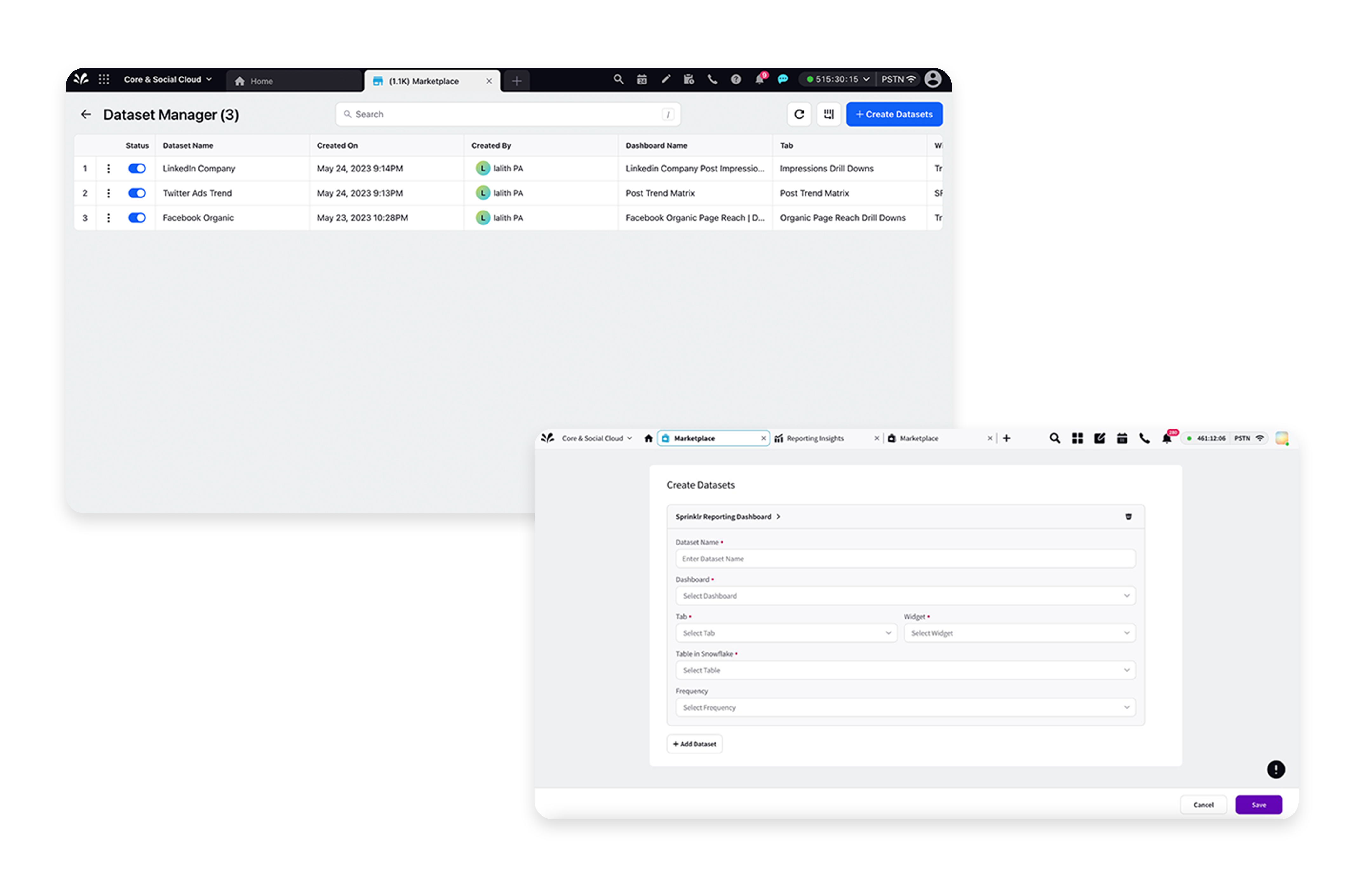Open the Select Widget dropdown
Image resolution: width=1372 pixels, height=883 pixels.
click(x=1019, y=633)
